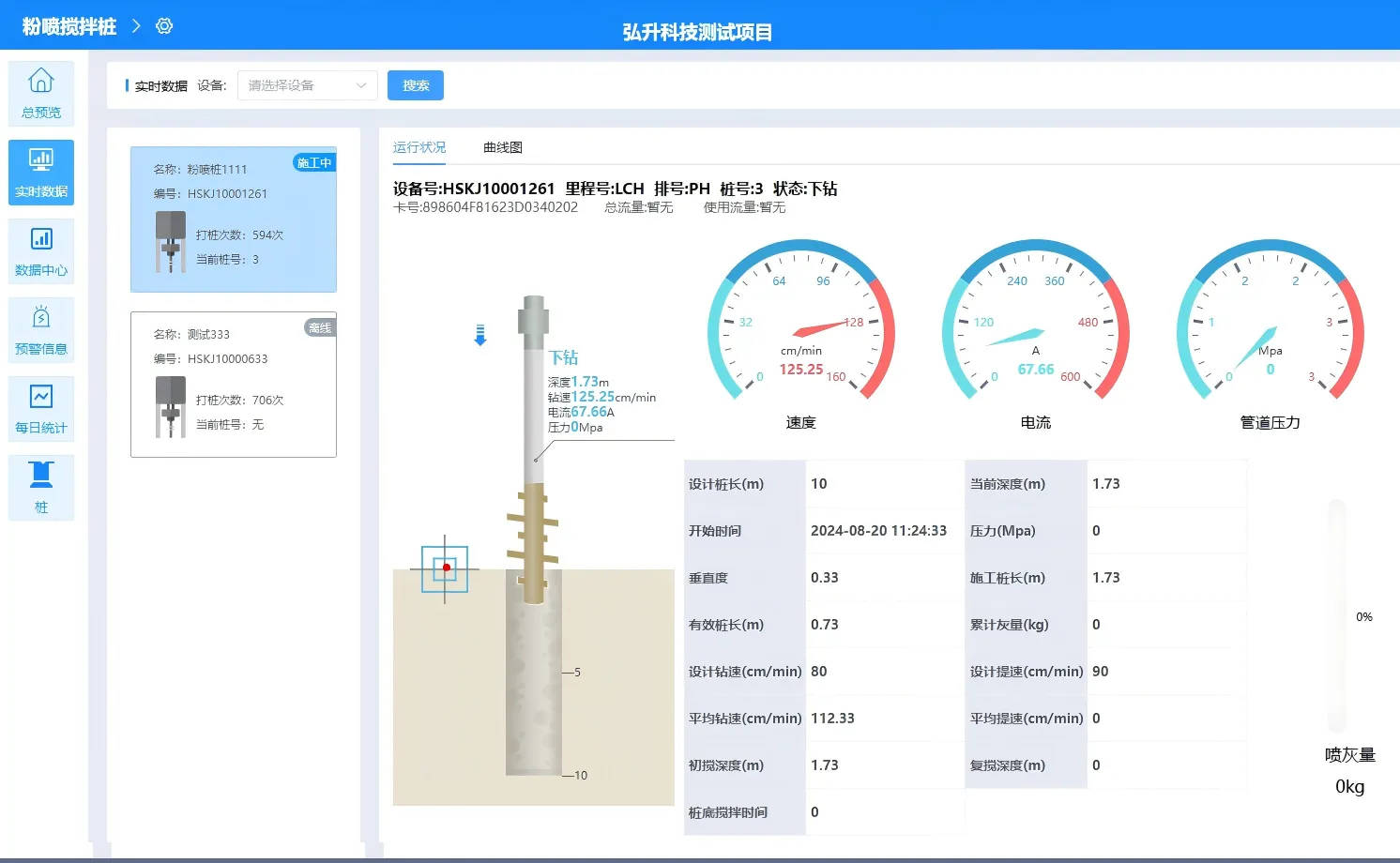Click the 桩 pile icon in sidebar
The width and height of the screenshot is (1400, 863).
click(41, 487)
